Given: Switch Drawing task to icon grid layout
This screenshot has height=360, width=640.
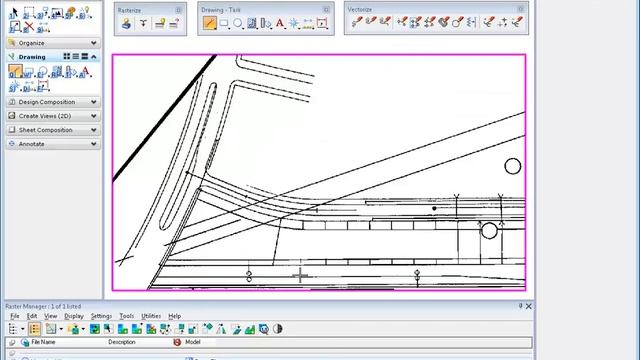Looking at the screenshot, I should point(67,56).
